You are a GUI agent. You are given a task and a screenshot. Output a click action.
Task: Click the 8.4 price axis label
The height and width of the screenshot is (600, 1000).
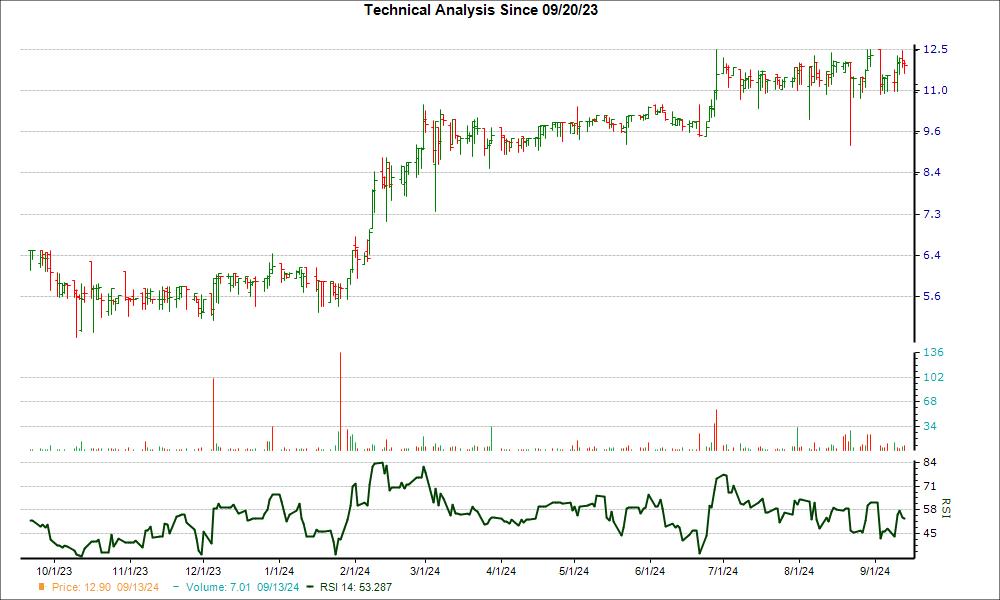(932, 172)
